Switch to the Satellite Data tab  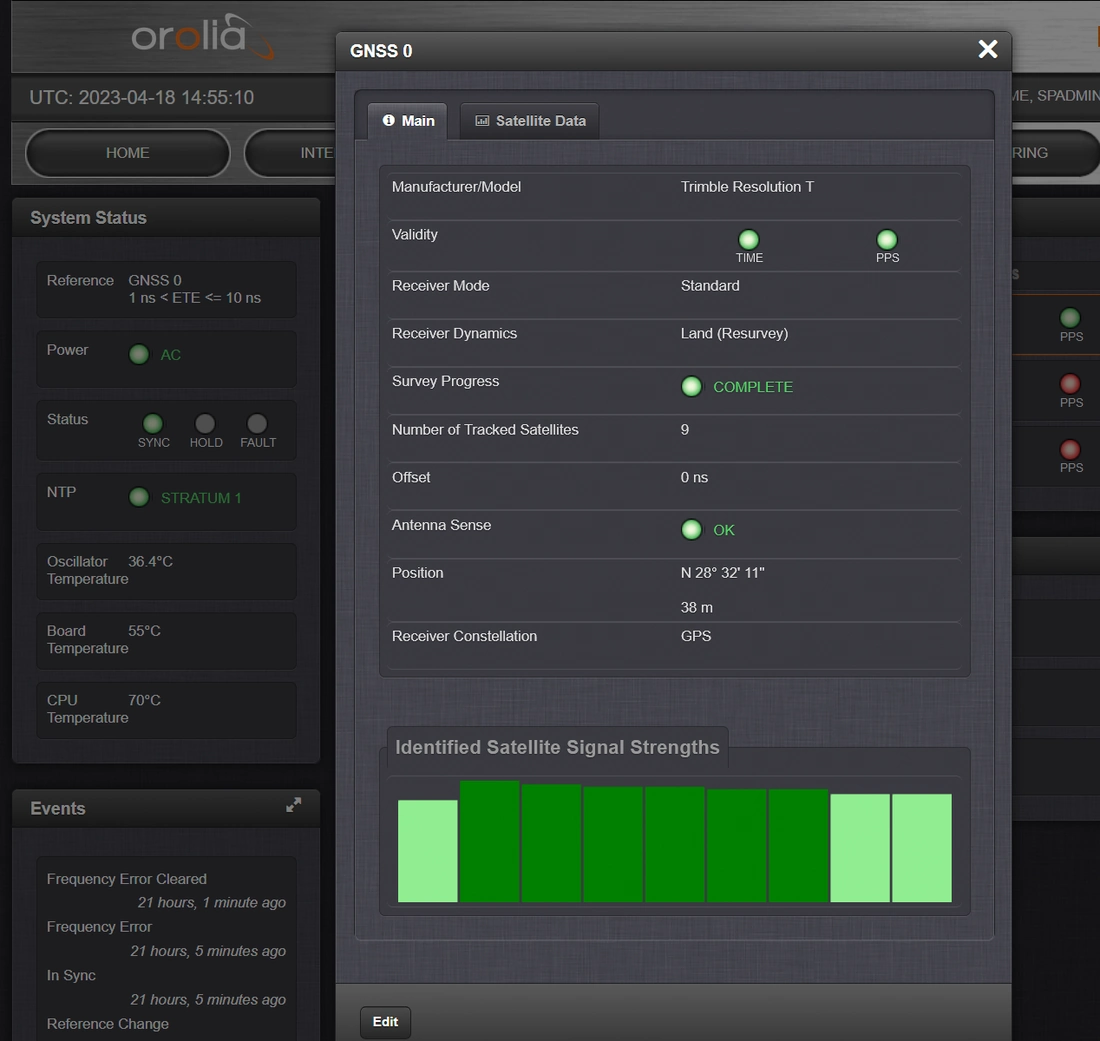[530, 121]
